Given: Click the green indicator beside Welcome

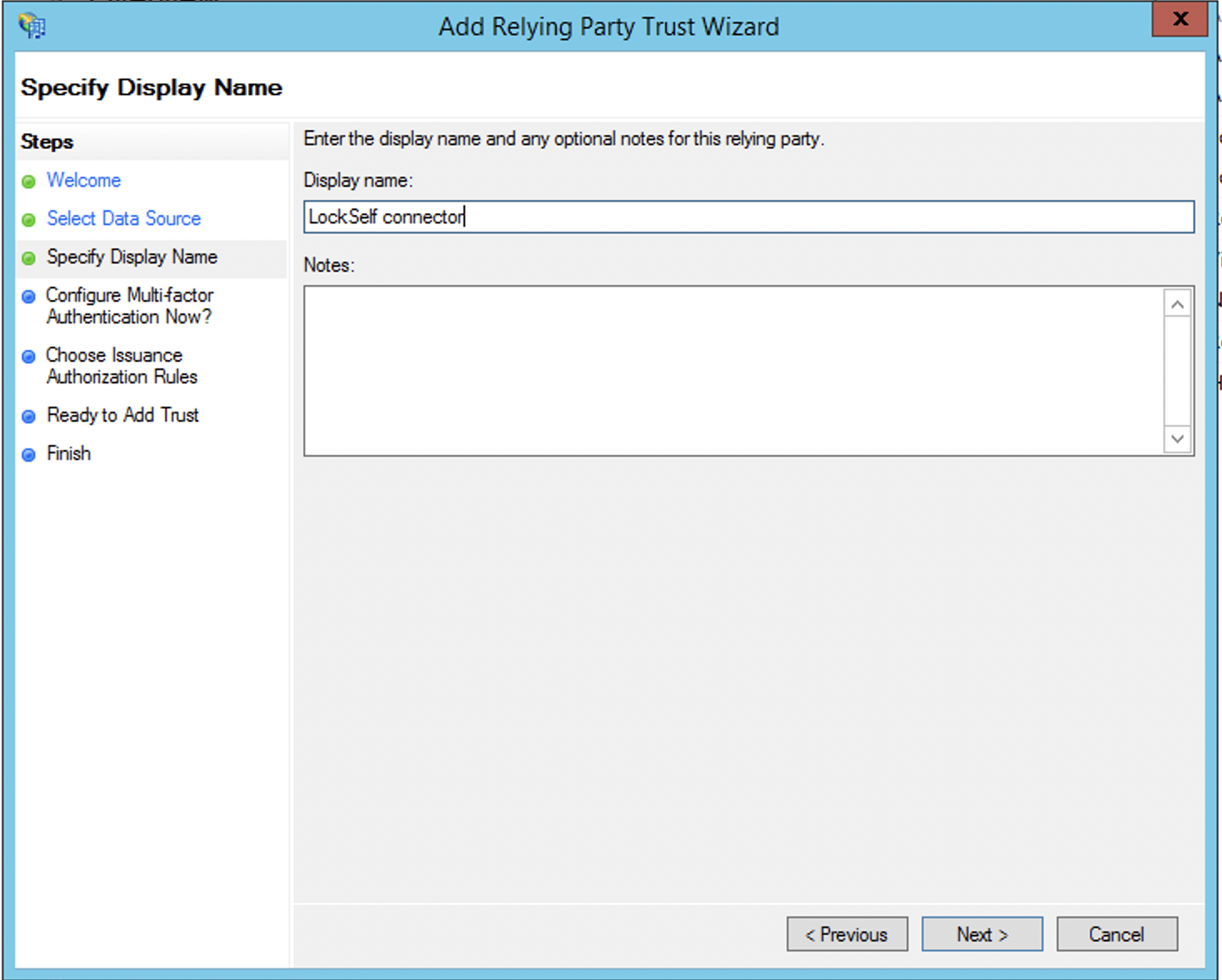Looking at the screenshot, I should click(28, 181).
